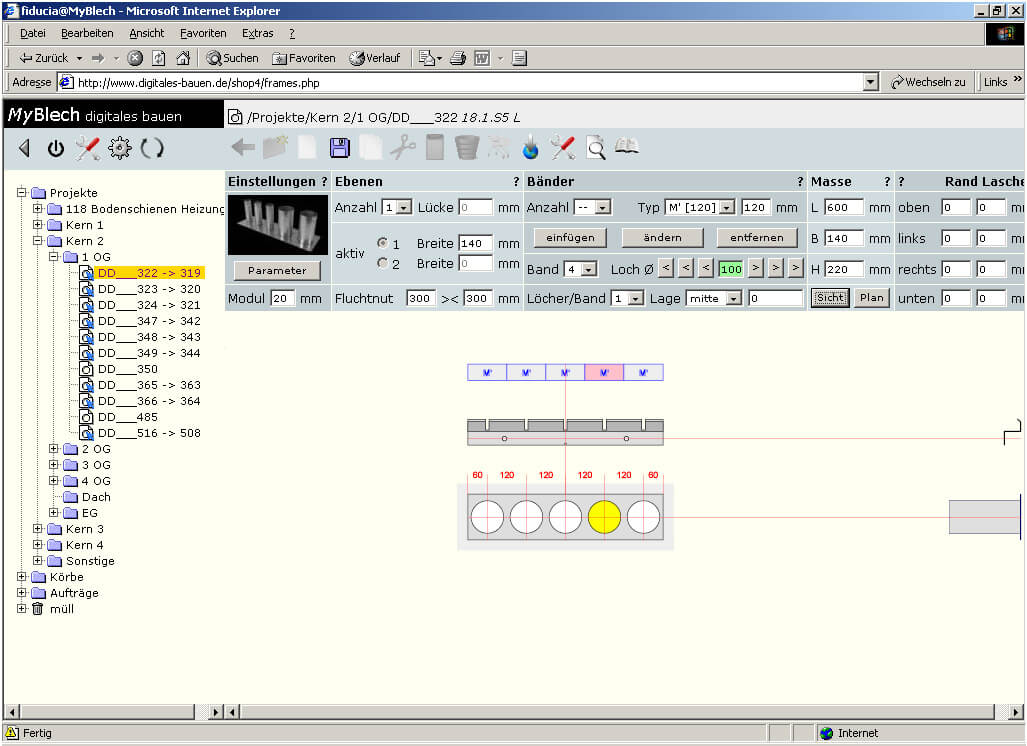This screenshot has height=746, width=1027.
Task: Click the globe download icon in the toolbar
Action: tap(531, 148)
